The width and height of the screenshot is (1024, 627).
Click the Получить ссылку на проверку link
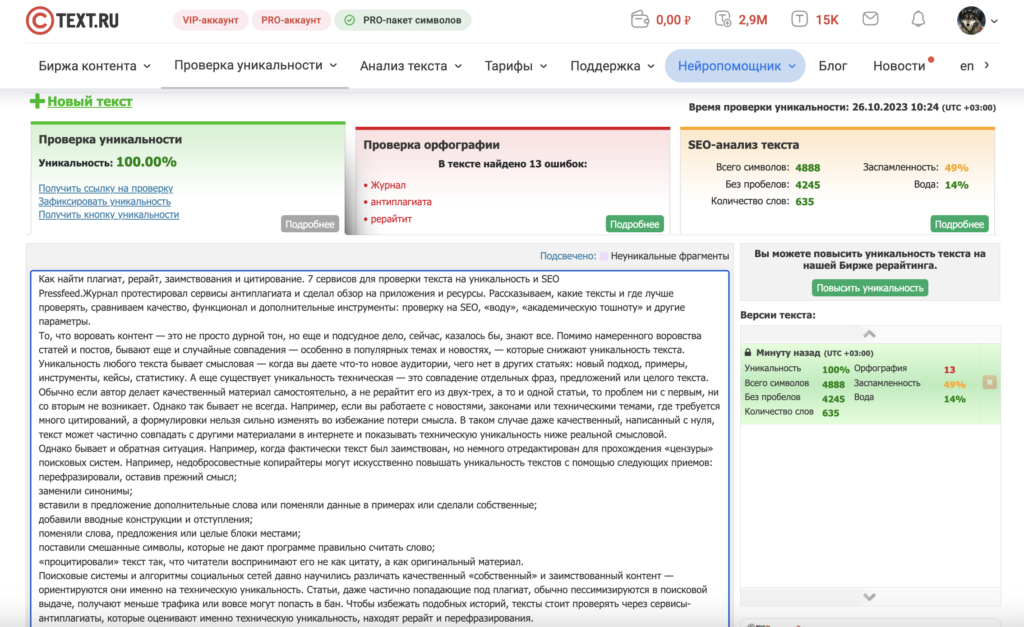[x=105, y=188]
